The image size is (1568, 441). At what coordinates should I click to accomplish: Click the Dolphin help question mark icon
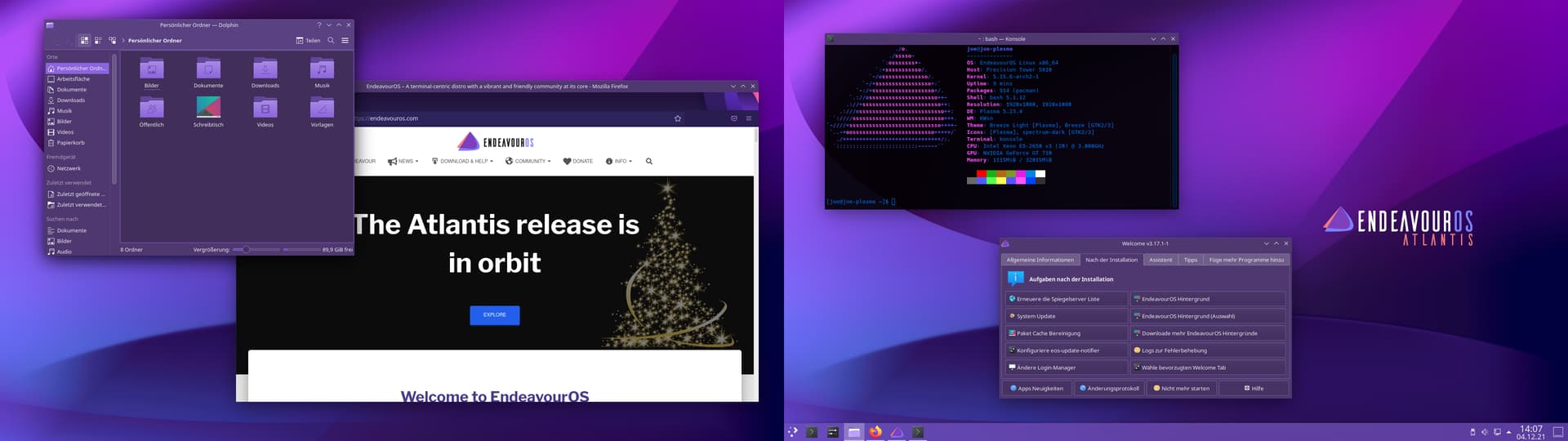pos(319,24)
